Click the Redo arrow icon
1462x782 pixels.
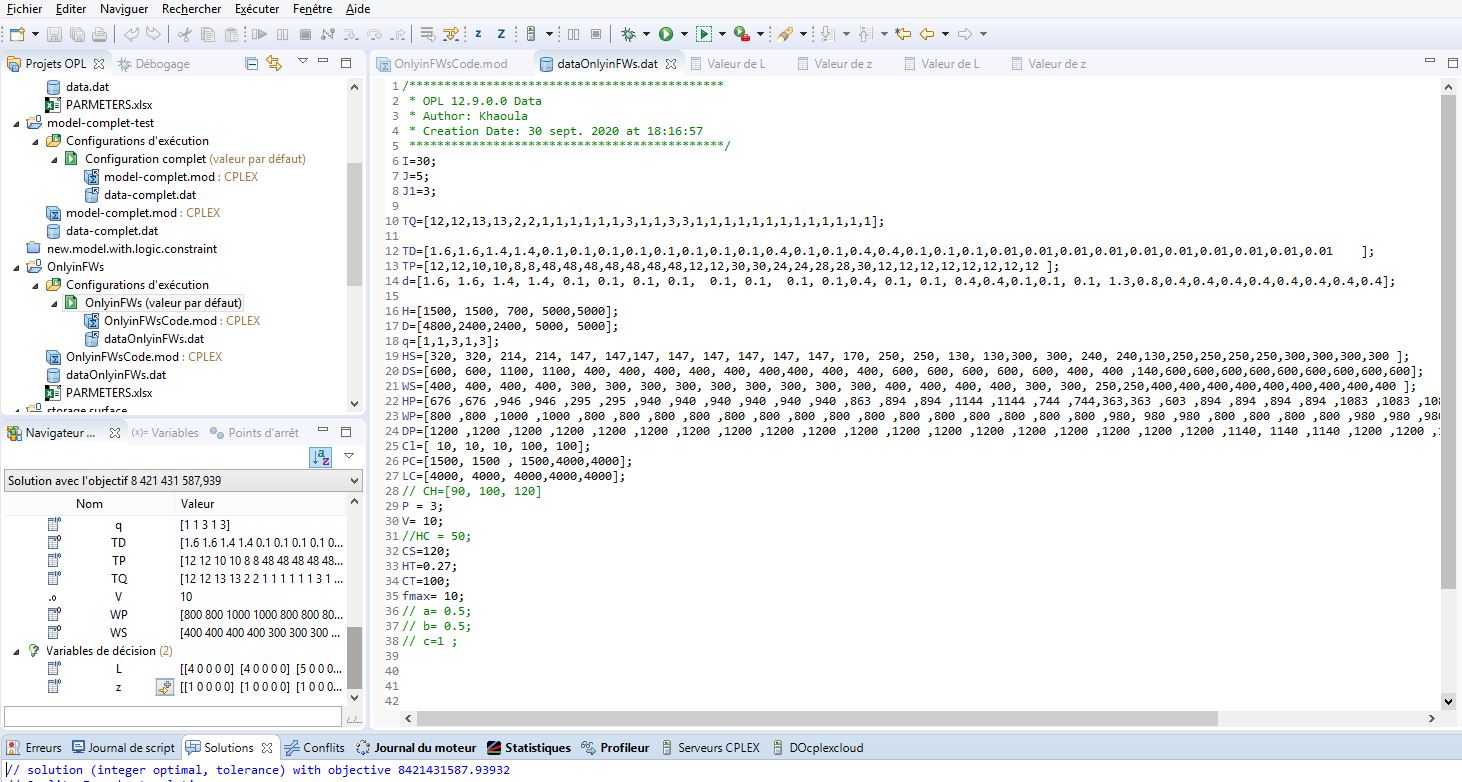coord(153,34)
